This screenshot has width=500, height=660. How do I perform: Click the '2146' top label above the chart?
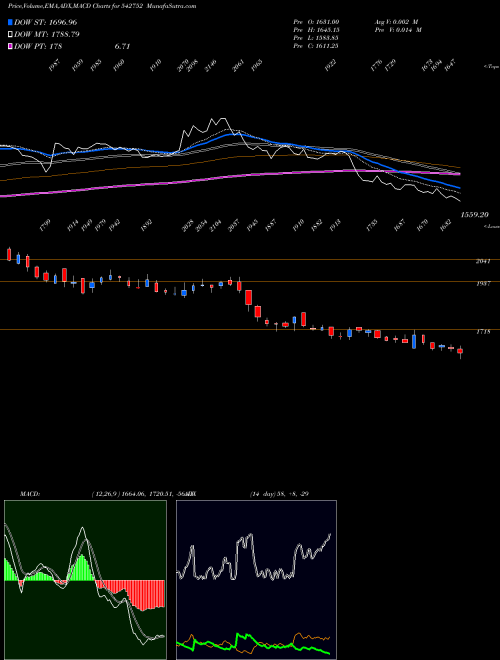(209, 66)
